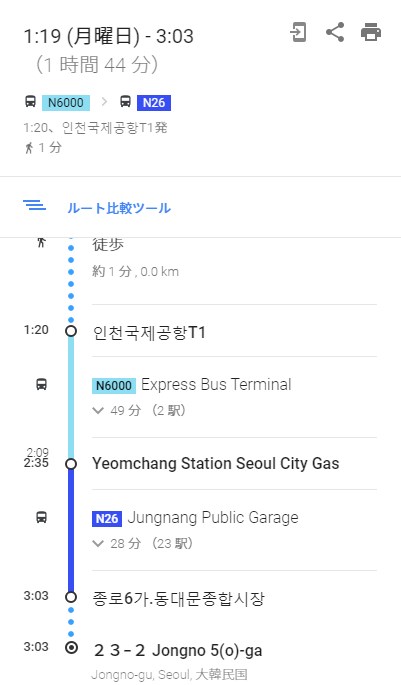The height and width of the screenshot is (685, 401).
Task: Select the light blue N6000 badge in header
Action: 66,103
